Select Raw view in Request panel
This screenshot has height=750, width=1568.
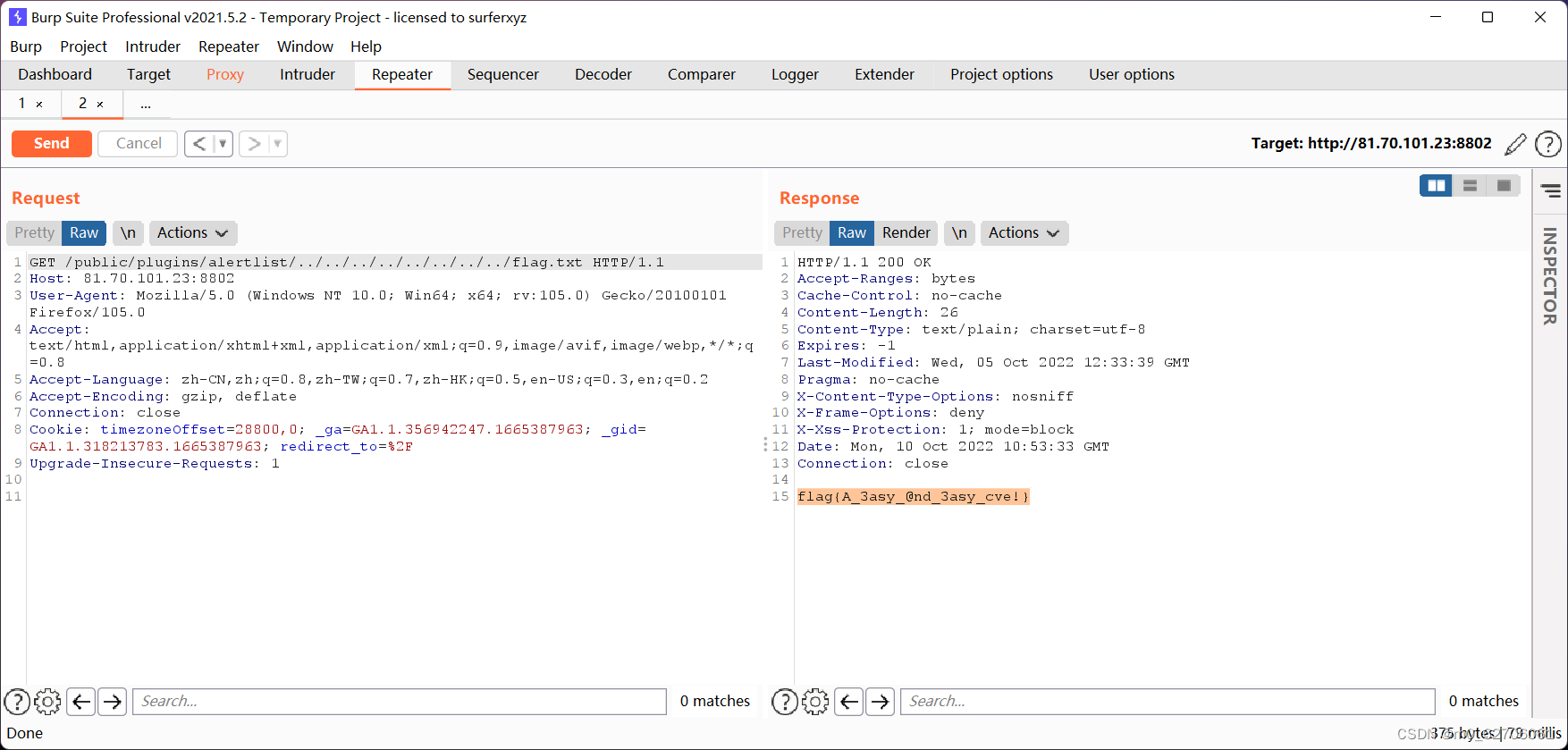coord(84,232)
